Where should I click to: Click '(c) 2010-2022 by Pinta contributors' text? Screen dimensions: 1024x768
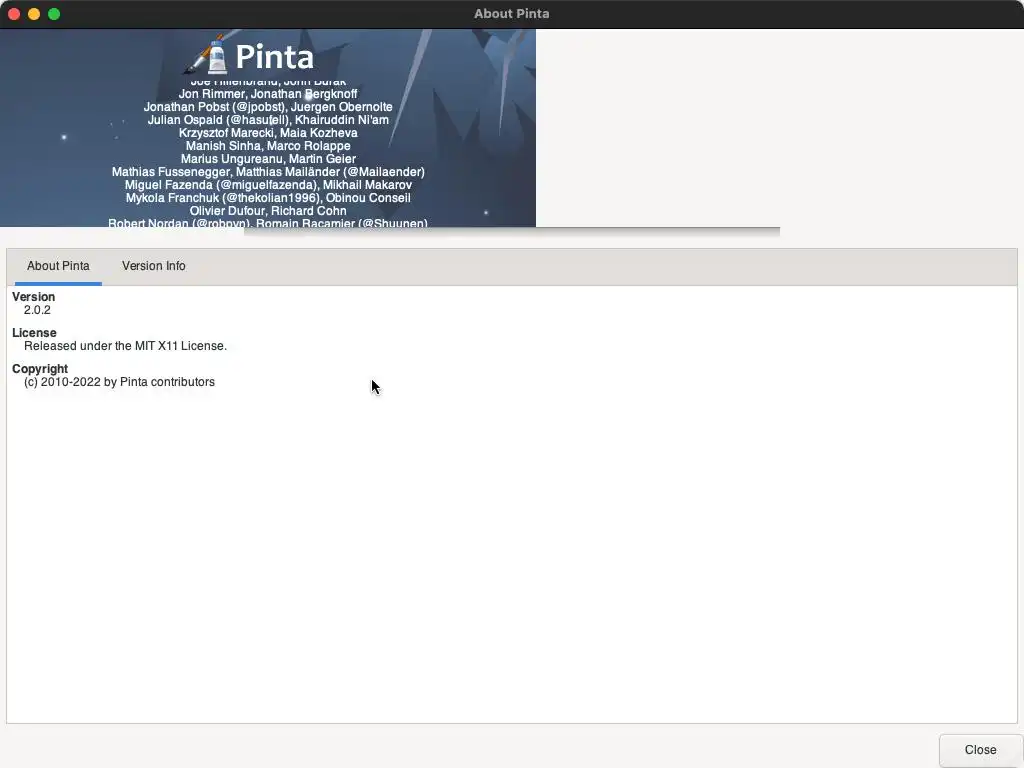pyautogui.click(x=120, y=382)
